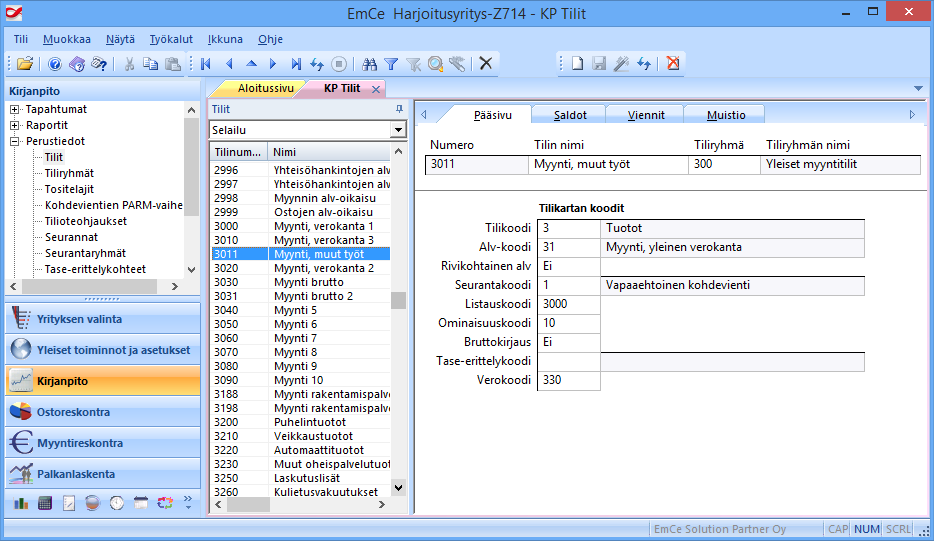Image resolution: width=934 pixels, height=541 pixels.
Task: Open the Työkalut menu
Action: click(171, 39)
